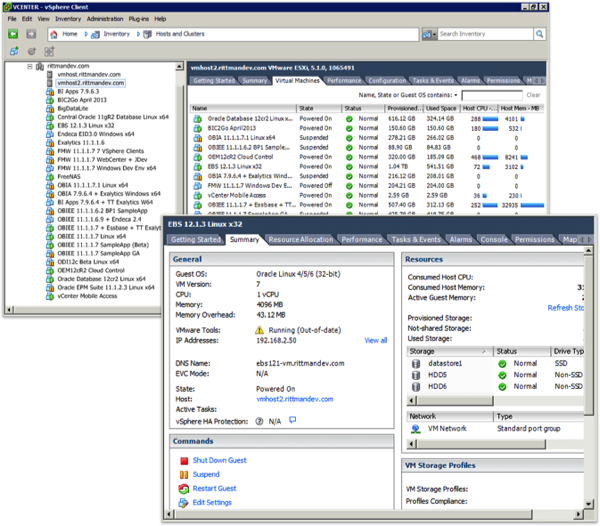This screenshot has height=526, width=600.
Task: Click the EBS panel scroll-down arrow
Action: pos(588,504)
